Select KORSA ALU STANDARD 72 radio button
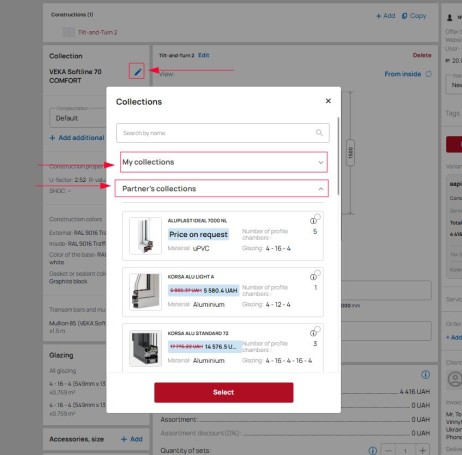 click(318, 329)
